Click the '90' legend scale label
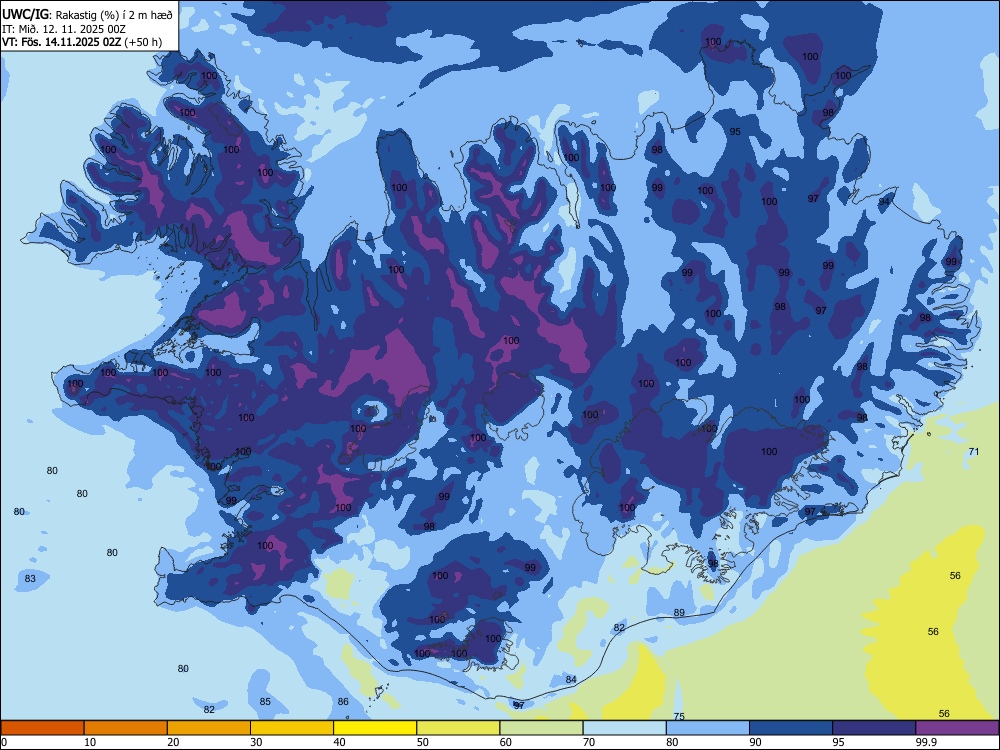The image size is (1000, 750). [755, 742]
